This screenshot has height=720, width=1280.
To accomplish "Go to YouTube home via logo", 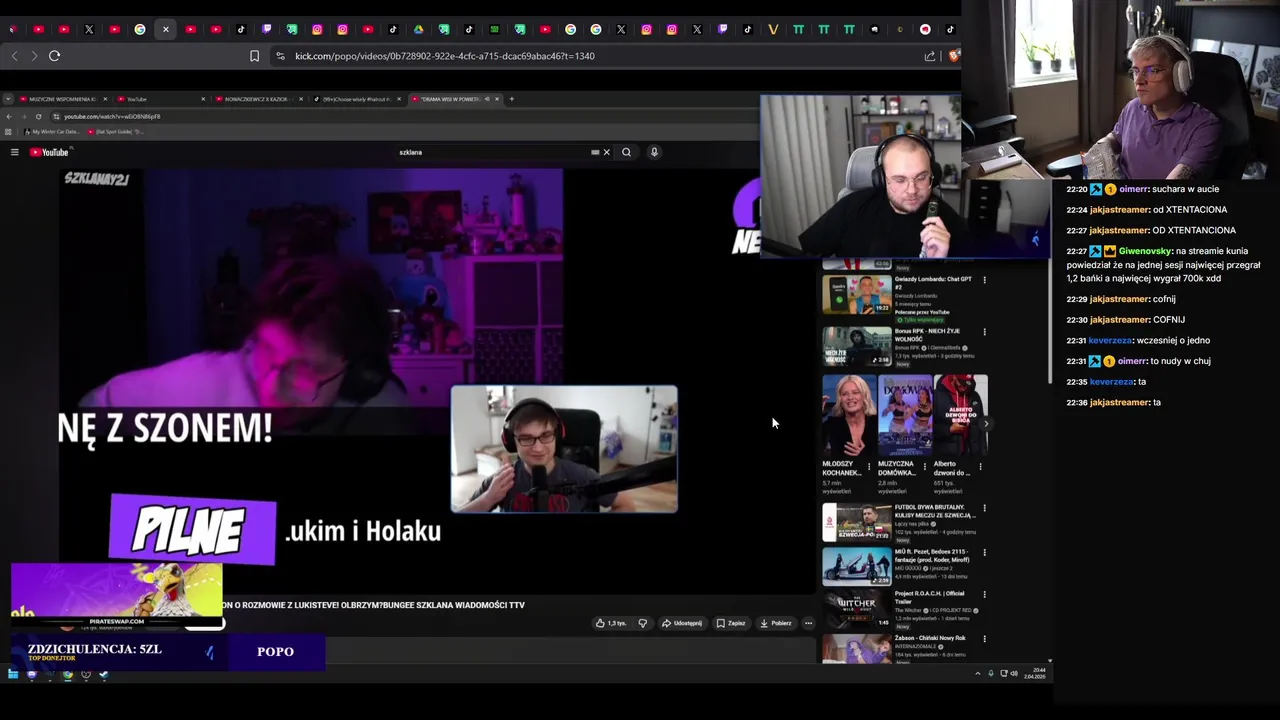I will coord(49,152).
